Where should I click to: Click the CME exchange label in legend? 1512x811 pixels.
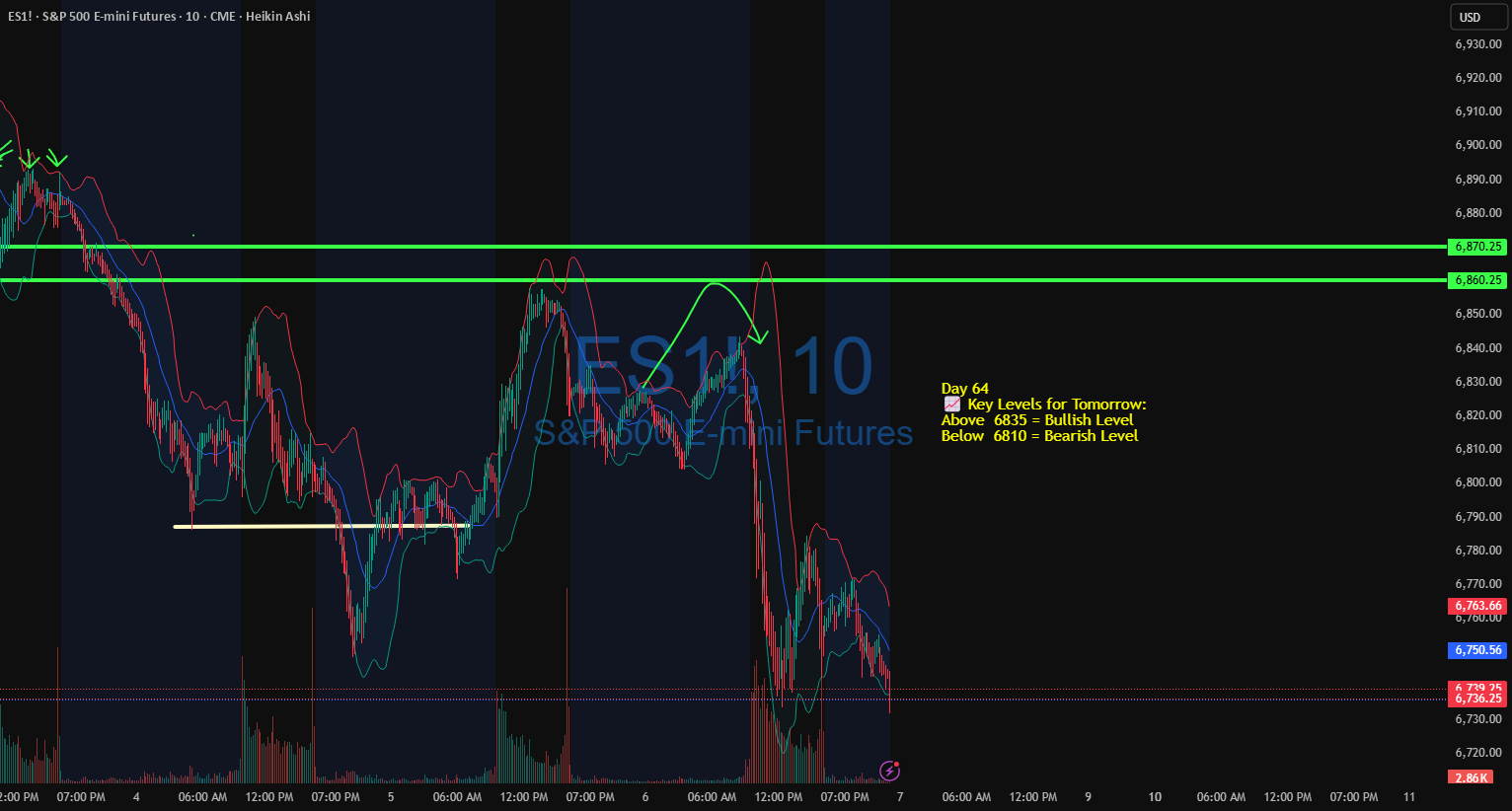(223, 16)
